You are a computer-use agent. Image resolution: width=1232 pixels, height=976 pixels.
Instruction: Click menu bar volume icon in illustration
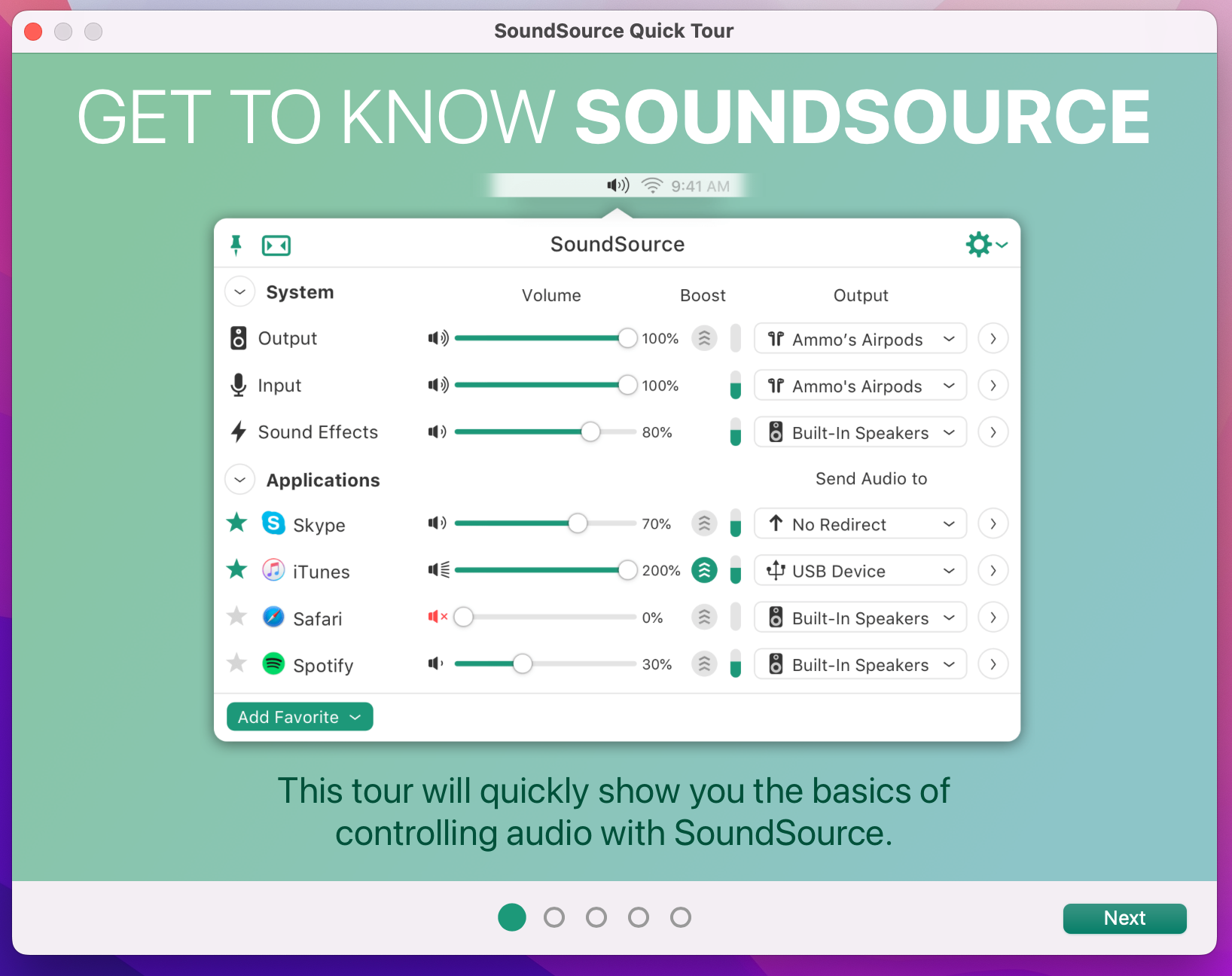tap(618, 185)
